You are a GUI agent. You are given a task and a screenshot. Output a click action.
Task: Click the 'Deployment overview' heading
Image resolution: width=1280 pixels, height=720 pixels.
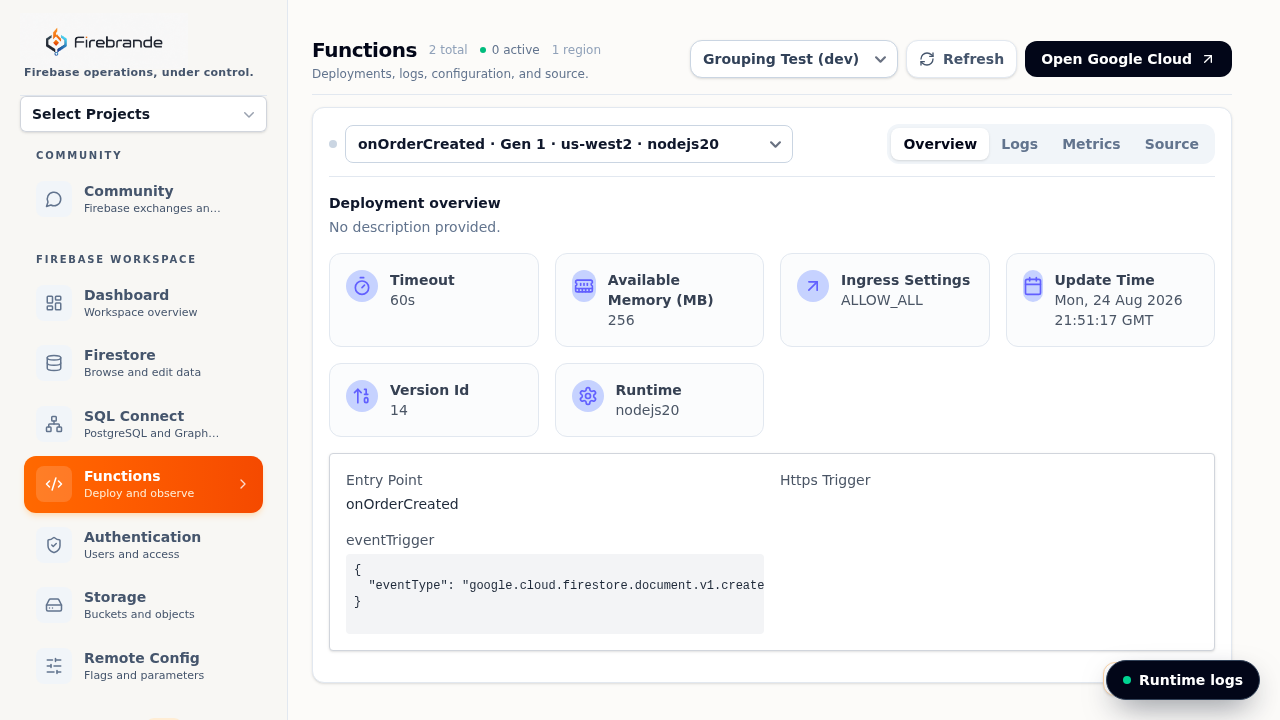point(415,203)
